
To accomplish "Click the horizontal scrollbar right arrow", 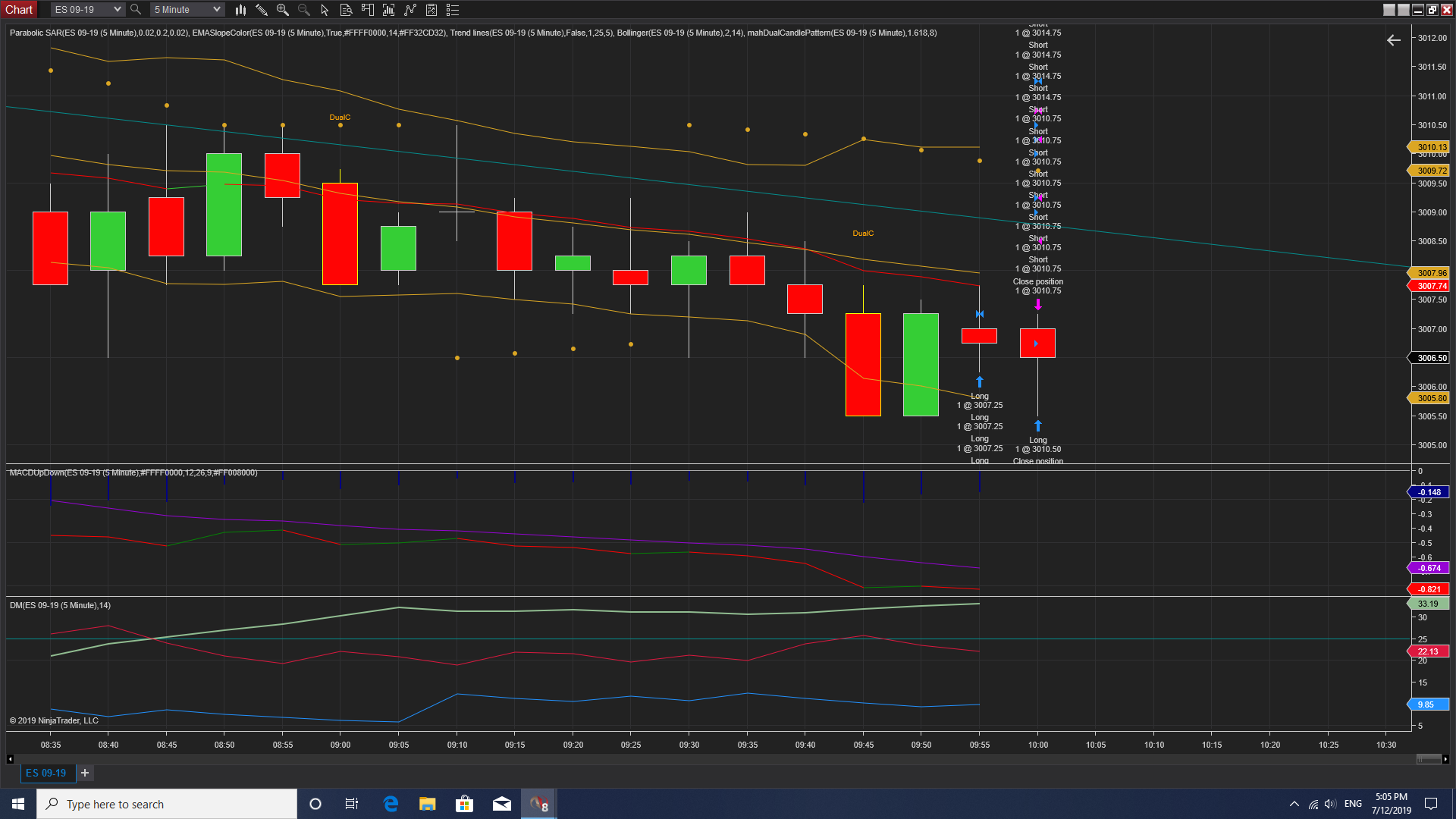I will tap(1445, 759).
